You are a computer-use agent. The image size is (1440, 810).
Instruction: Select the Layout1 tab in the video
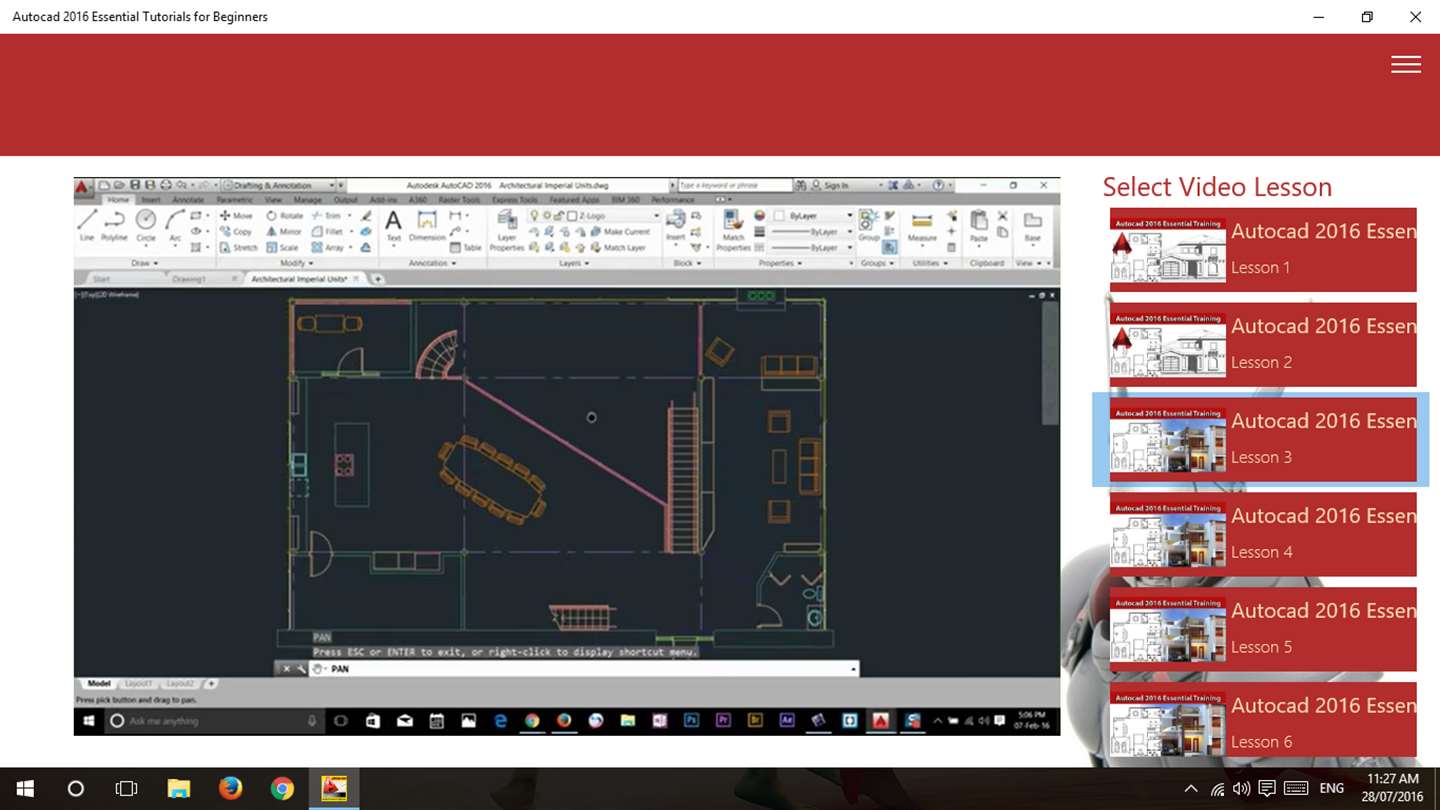pyautogui.click(x=138, y=684)
